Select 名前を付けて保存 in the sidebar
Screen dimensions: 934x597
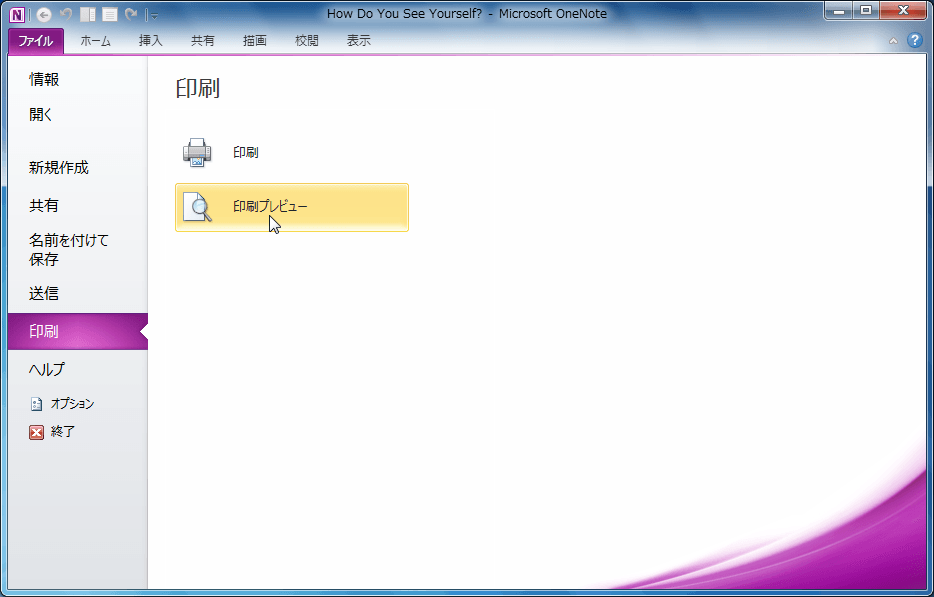[x=78, y=250]
